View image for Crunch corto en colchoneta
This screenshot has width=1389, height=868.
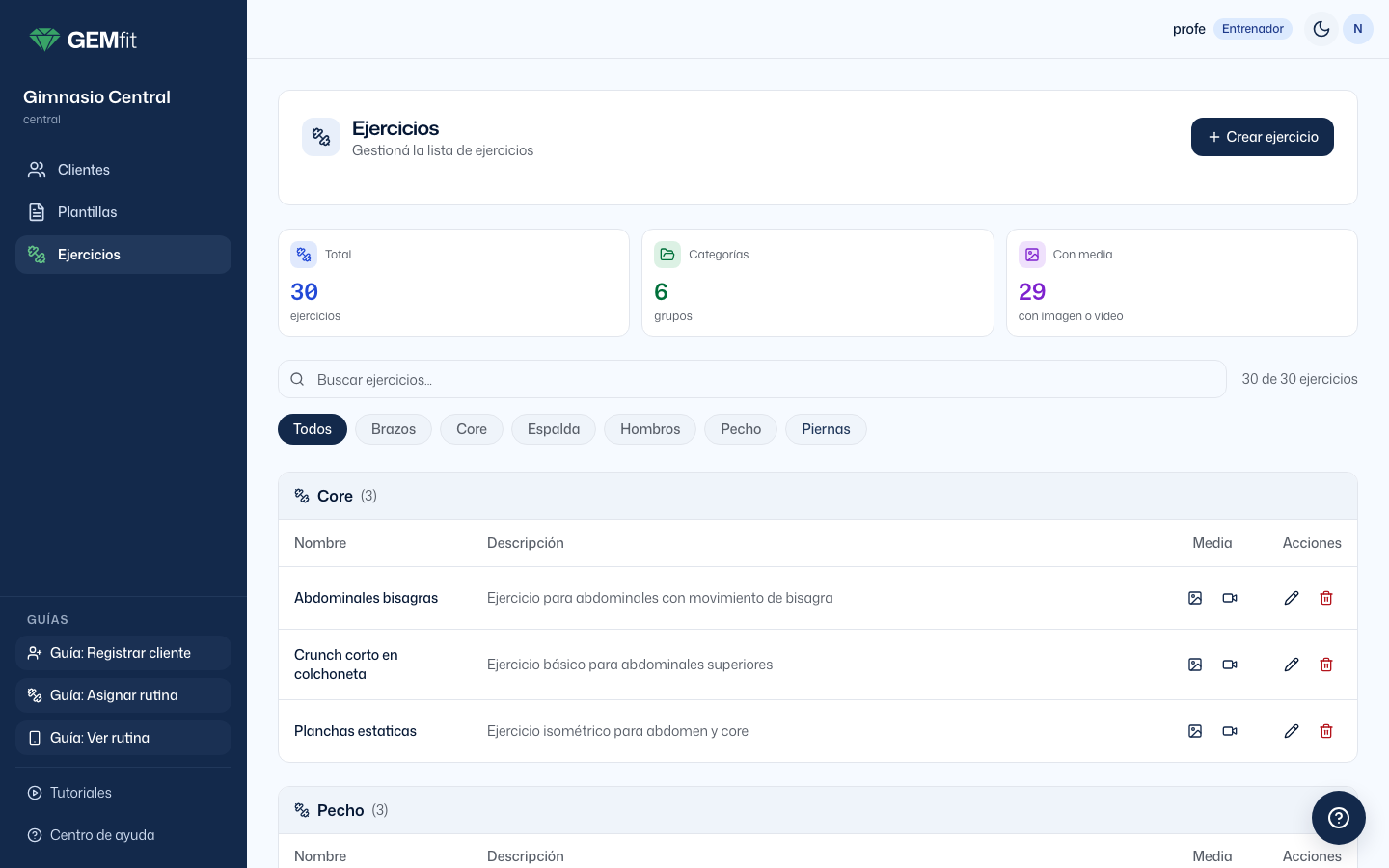[1195, 665]
